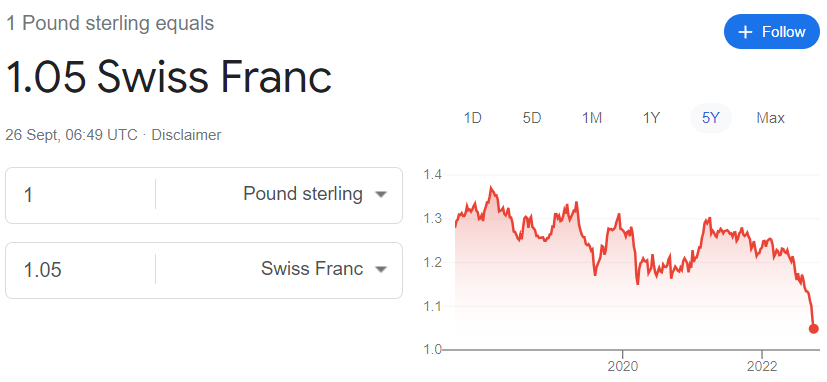Switch chart to 1M range

[x=592, y=118]
